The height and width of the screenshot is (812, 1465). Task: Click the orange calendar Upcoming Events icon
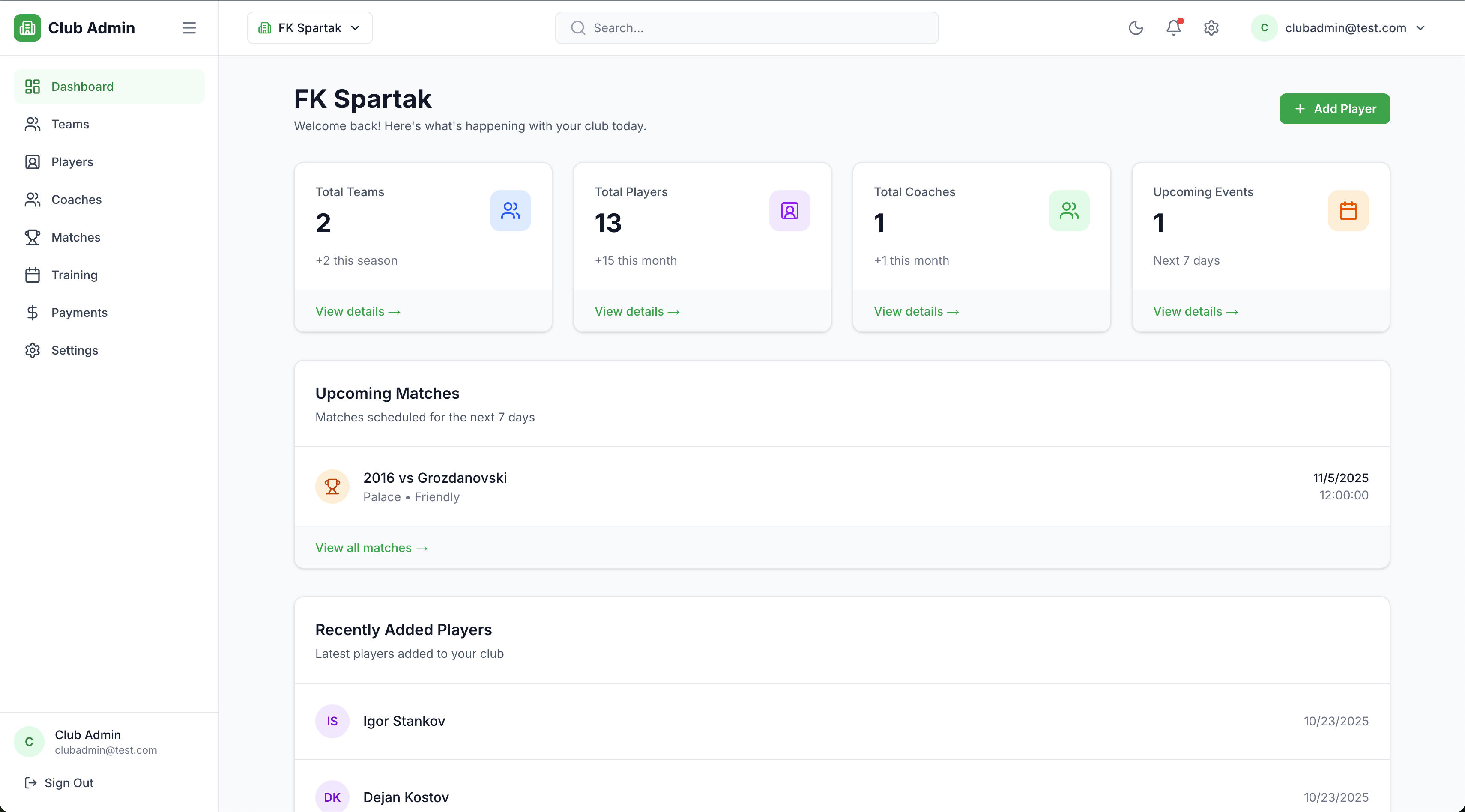pyautogui.click(x=1348, y=211)
